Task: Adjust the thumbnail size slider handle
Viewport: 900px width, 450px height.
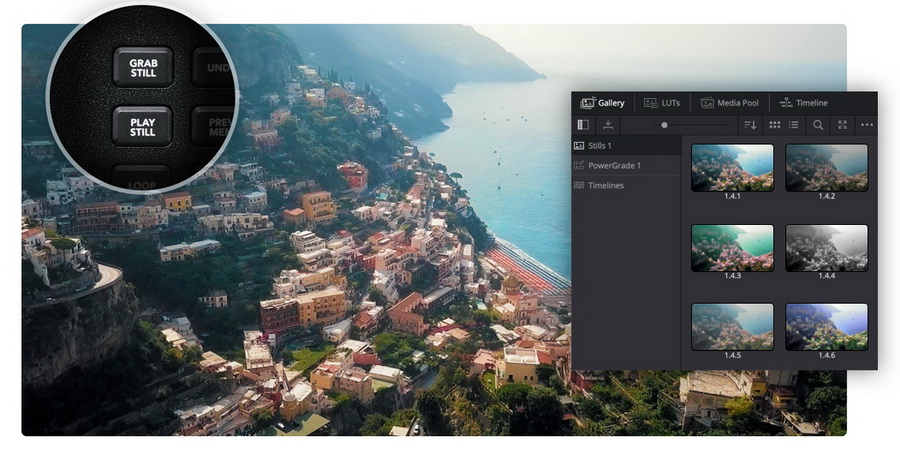Action: tap(664, 125)
